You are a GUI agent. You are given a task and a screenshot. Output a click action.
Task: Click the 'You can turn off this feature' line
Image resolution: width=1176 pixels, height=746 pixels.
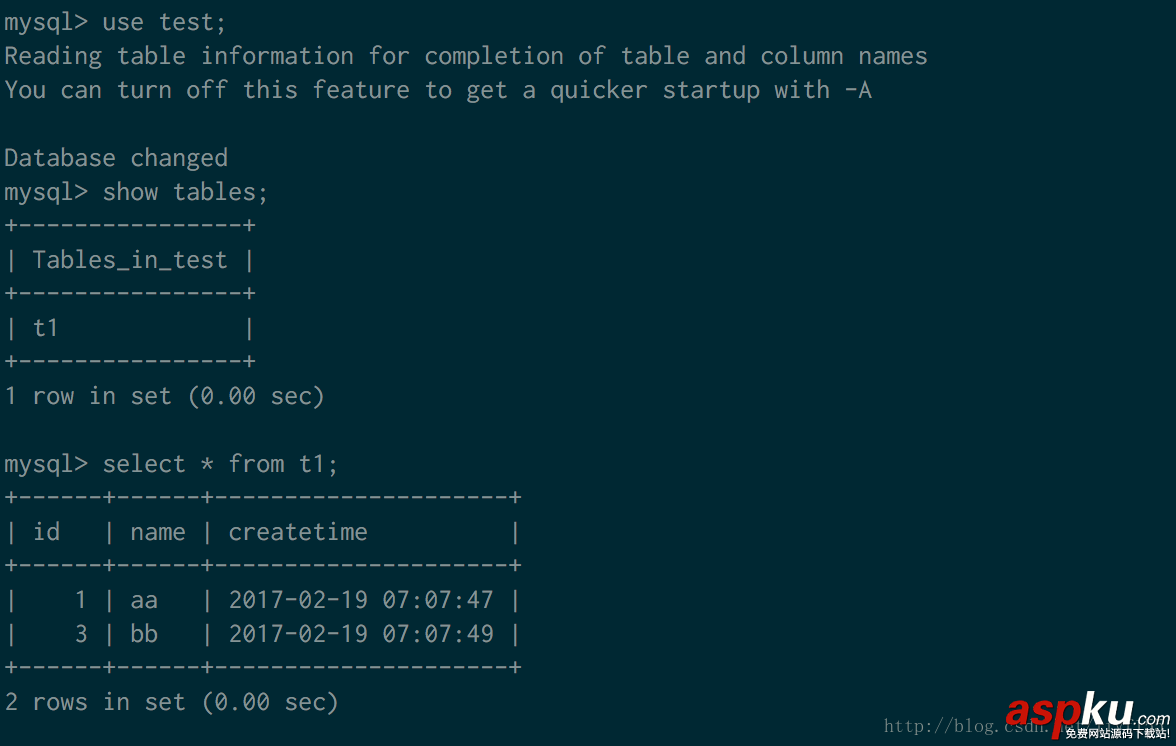pos(438,90)
